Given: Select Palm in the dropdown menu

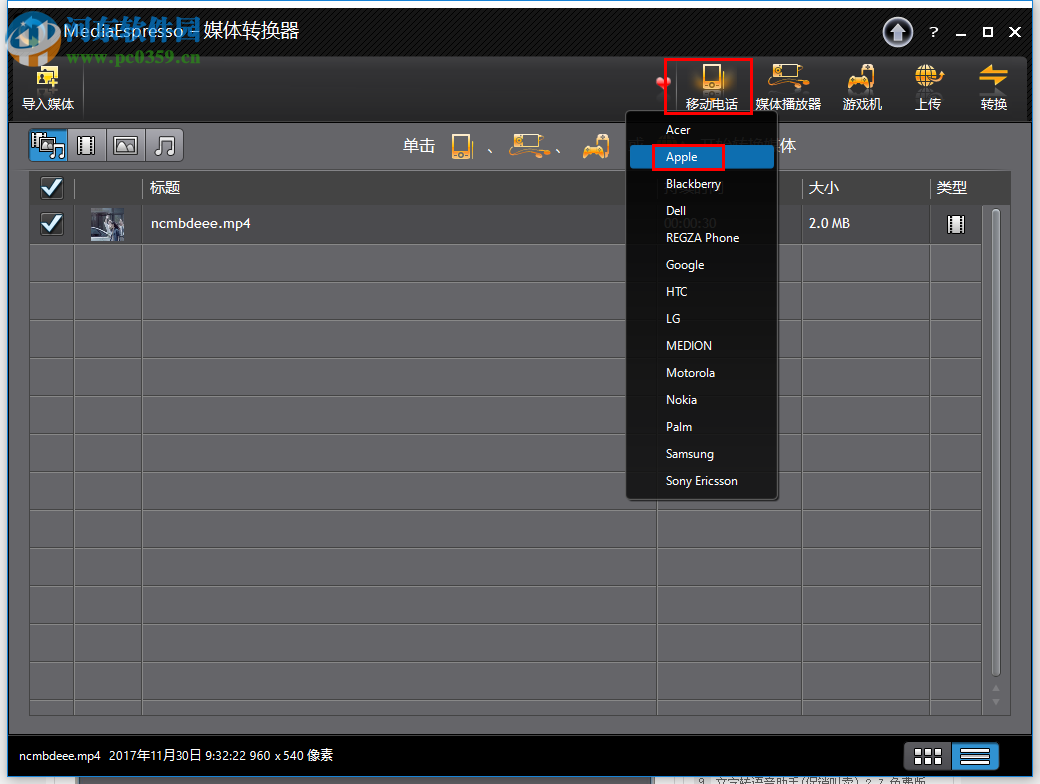Looking at the screenshot, I should click(702, 427).
